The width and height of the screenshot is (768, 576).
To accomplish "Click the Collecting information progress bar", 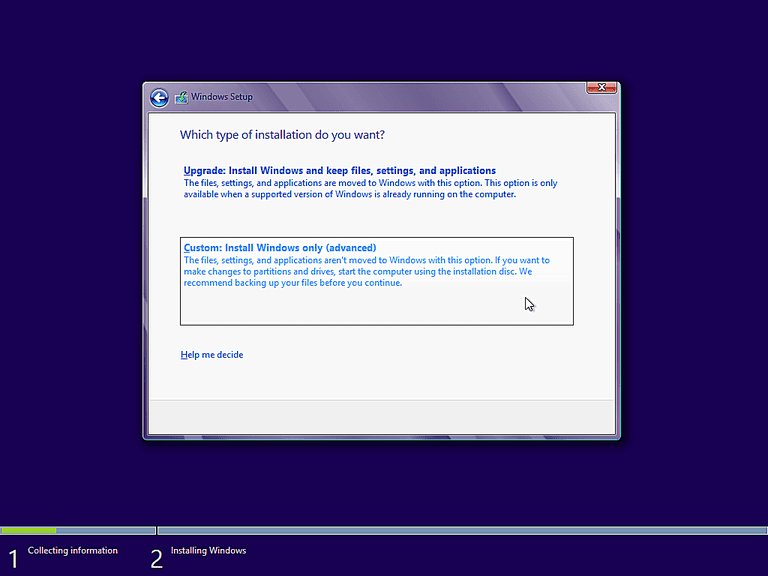I will click(78, 530).
